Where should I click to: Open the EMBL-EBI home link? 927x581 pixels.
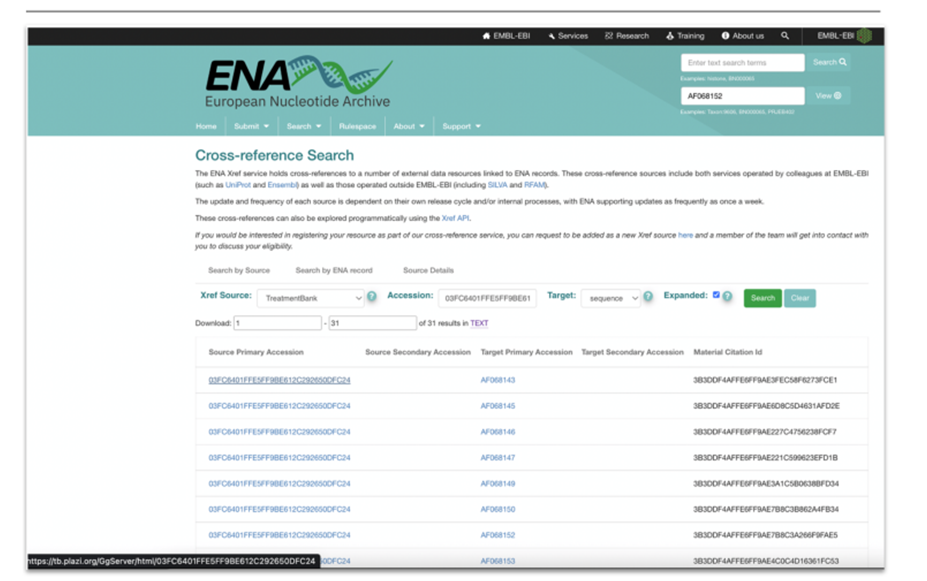point(506,36)
